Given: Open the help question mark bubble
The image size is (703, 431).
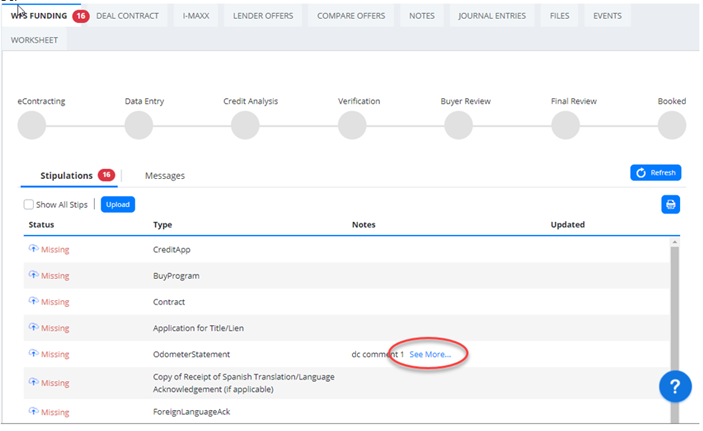Looking at the screenshot, I should (x=675, y=386).
